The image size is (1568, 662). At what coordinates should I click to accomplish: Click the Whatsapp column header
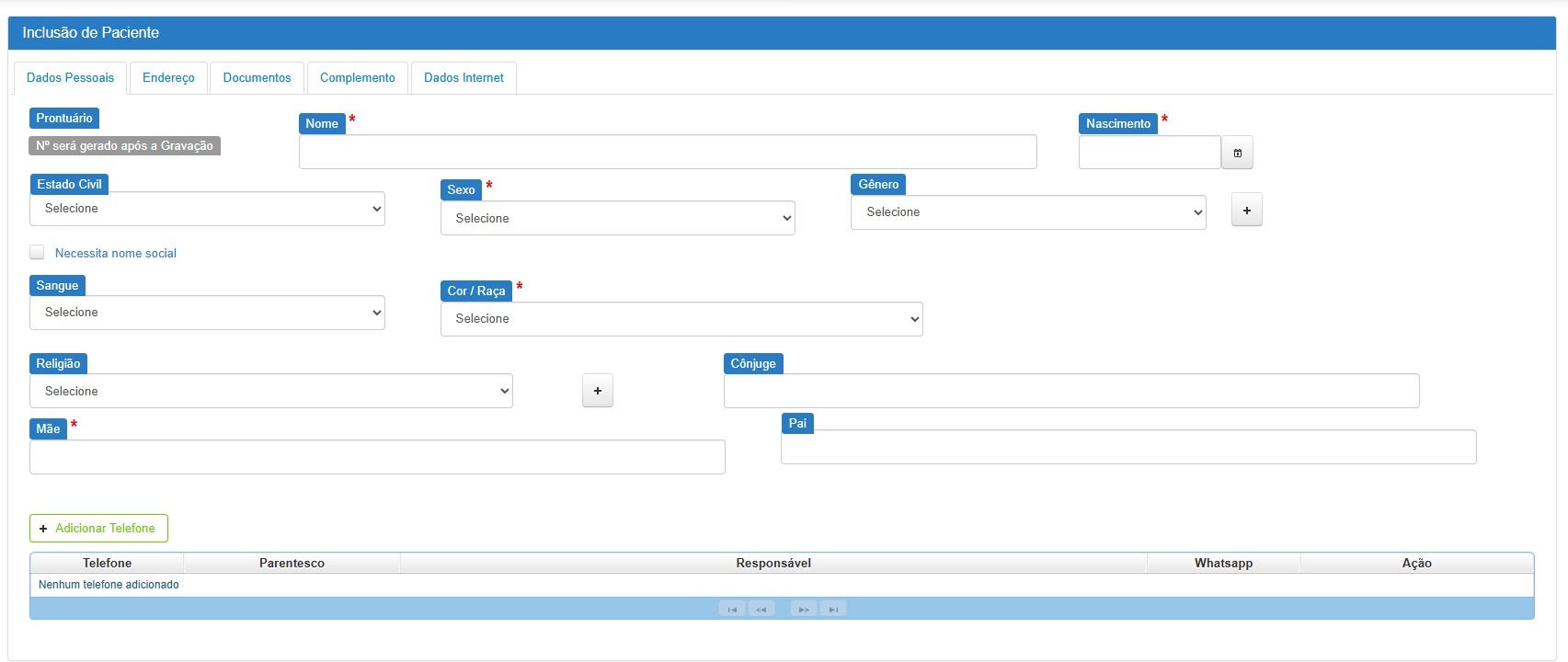[x=1223, y=563]
